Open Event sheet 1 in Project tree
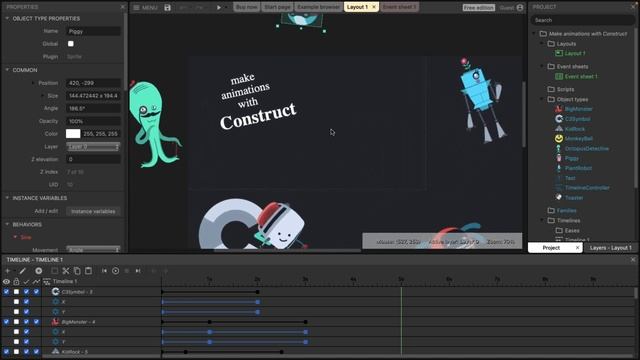Screen dimensions: 640x360 [x=581, y=76]
